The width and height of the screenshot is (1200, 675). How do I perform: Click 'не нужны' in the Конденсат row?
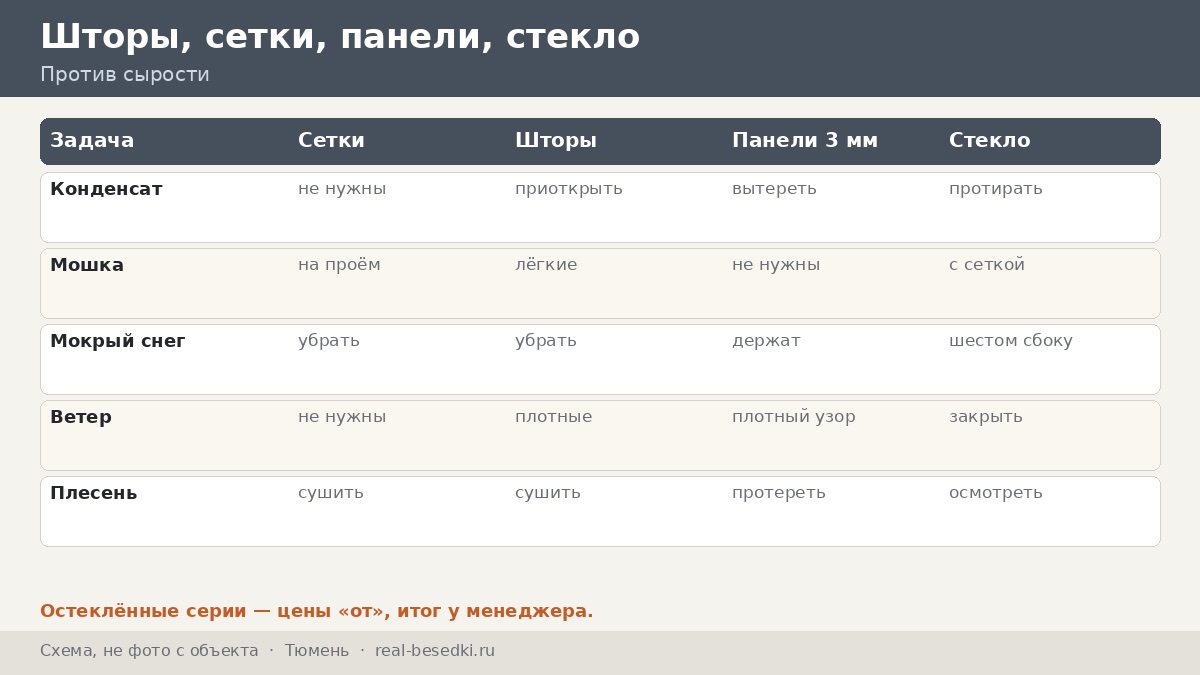(342, 189)
